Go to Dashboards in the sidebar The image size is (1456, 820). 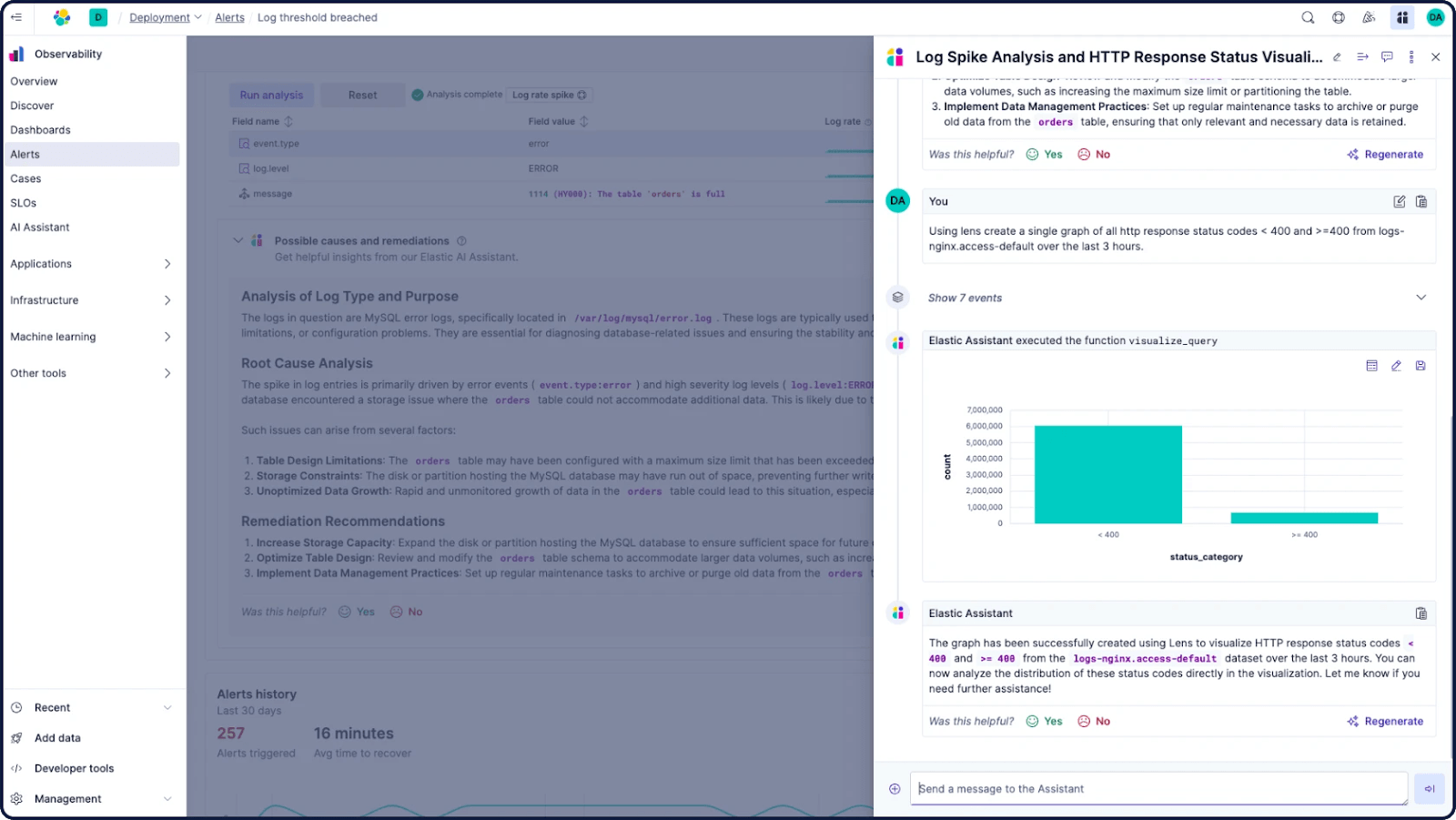coord(40,130)
